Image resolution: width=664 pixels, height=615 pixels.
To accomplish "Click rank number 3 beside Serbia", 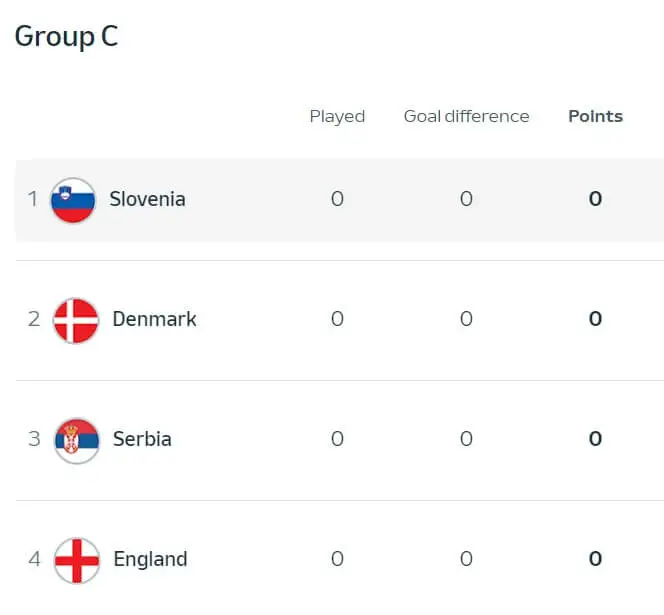I will (x=34, y=439).
